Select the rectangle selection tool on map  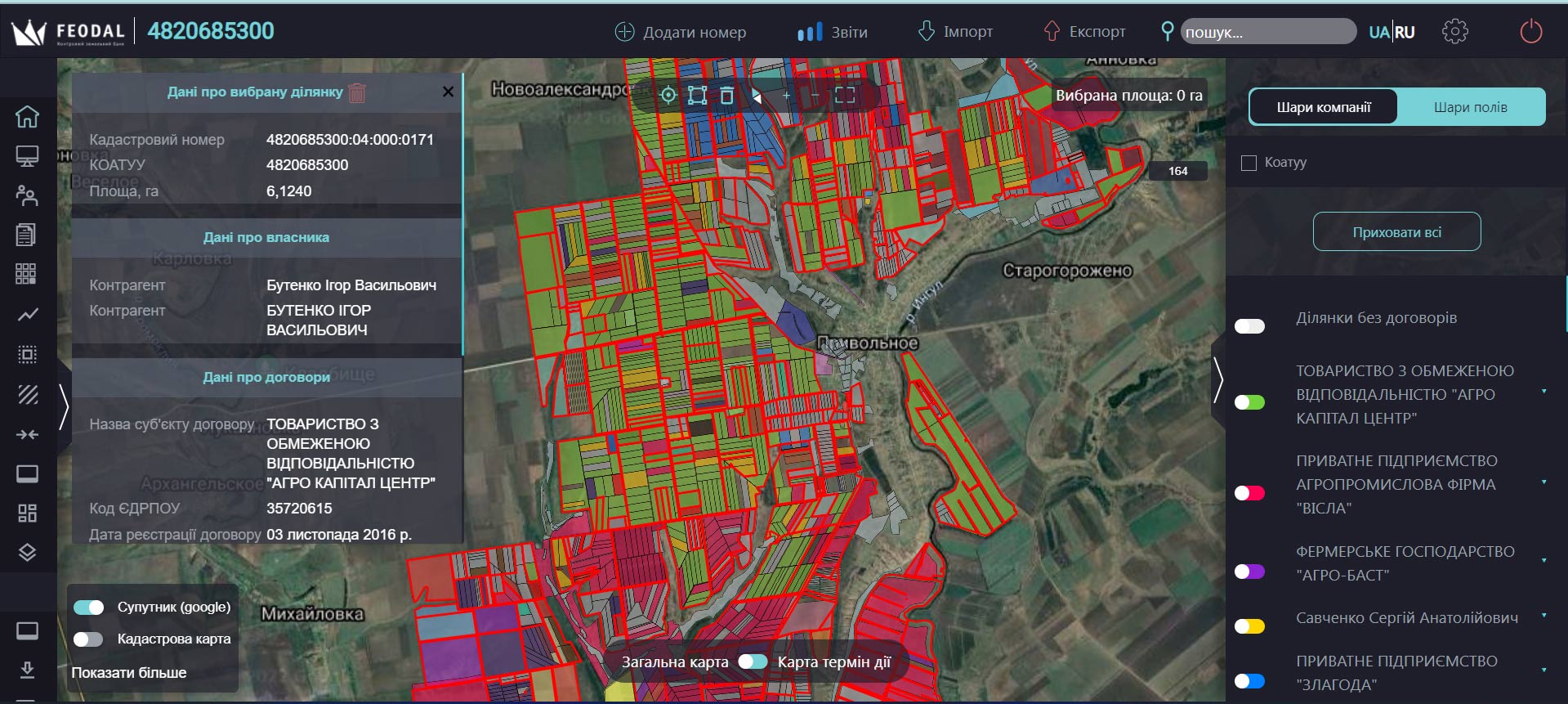[697, 96]
